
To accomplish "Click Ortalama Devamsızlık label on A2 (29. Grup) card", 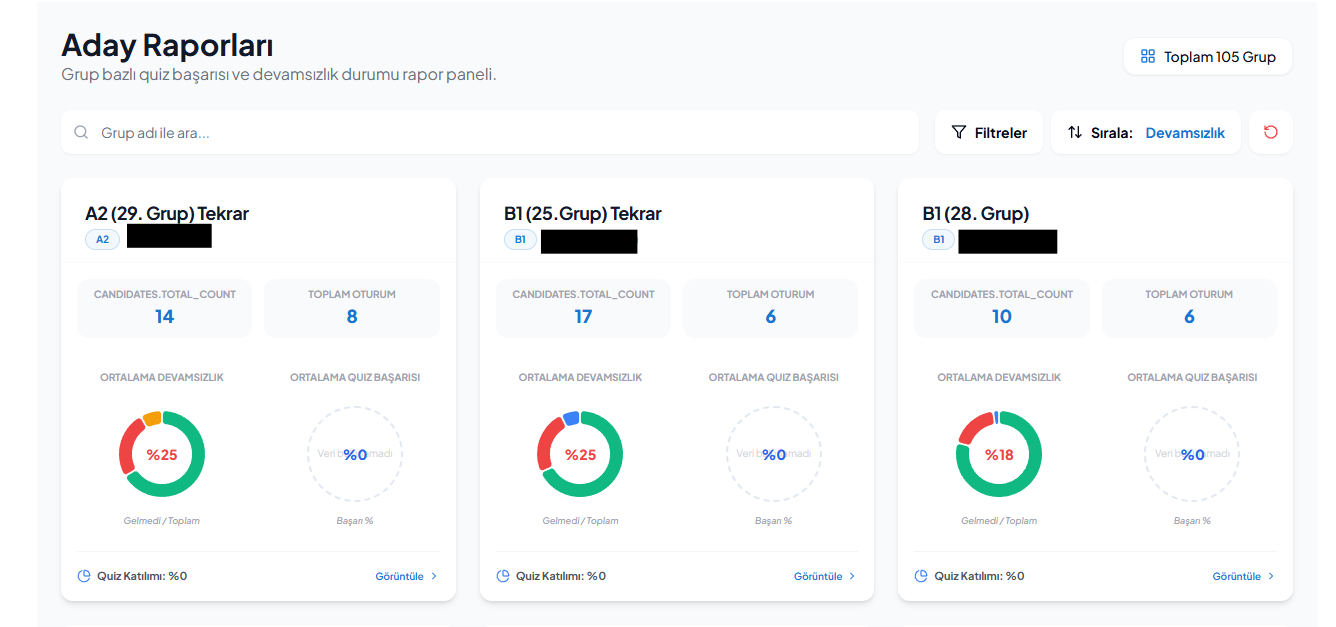I will [162, 377].
